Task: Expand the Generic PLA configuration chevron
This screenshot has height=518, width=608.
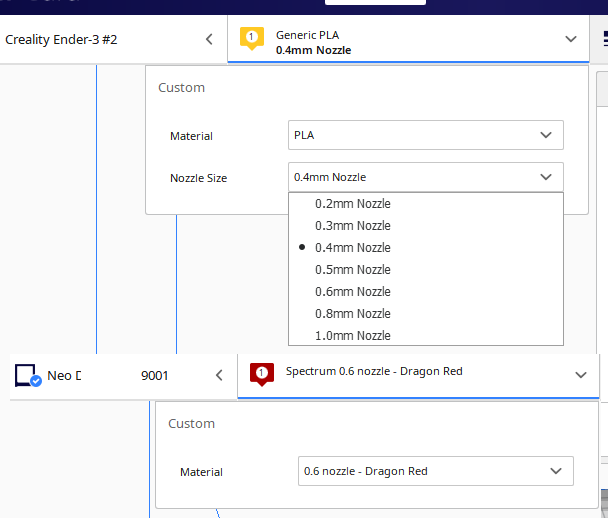Action: [570, 39]
